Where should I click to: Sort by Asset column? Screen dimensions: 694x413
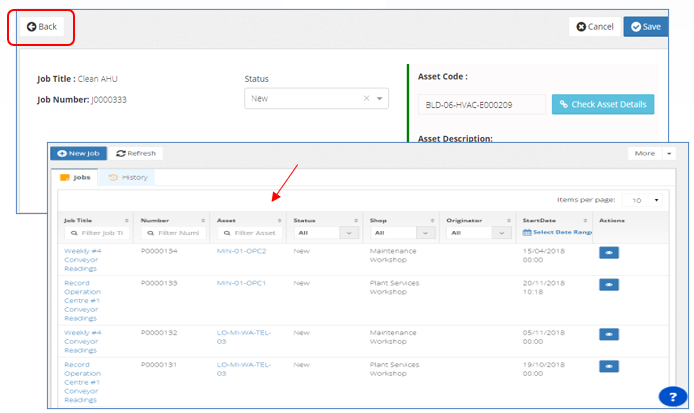280,220
